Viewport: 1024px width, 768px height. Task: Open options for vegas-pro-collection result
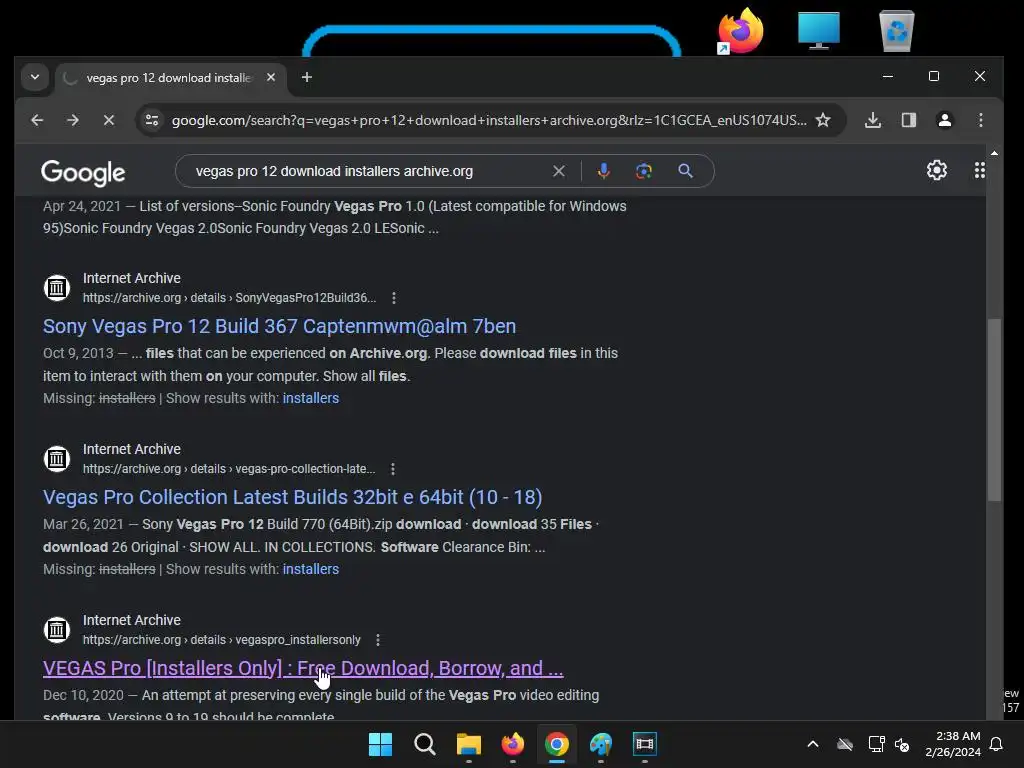click(x=392, y=469)
